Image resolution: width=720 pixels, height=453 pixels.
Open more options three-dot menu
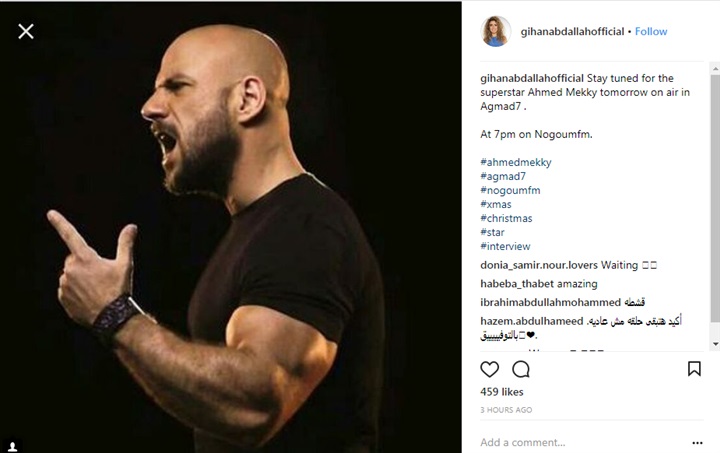click(697, 443)
